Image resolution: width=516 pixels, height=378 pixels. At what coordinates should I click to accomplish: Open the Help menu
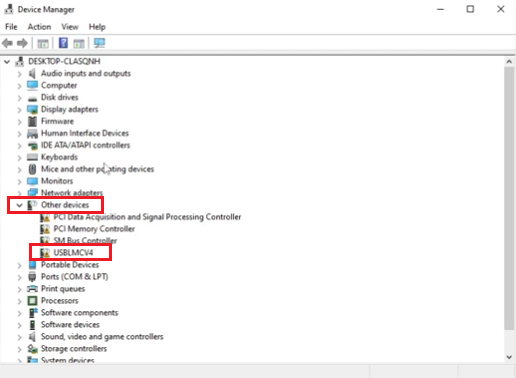[x=97, y=27]
